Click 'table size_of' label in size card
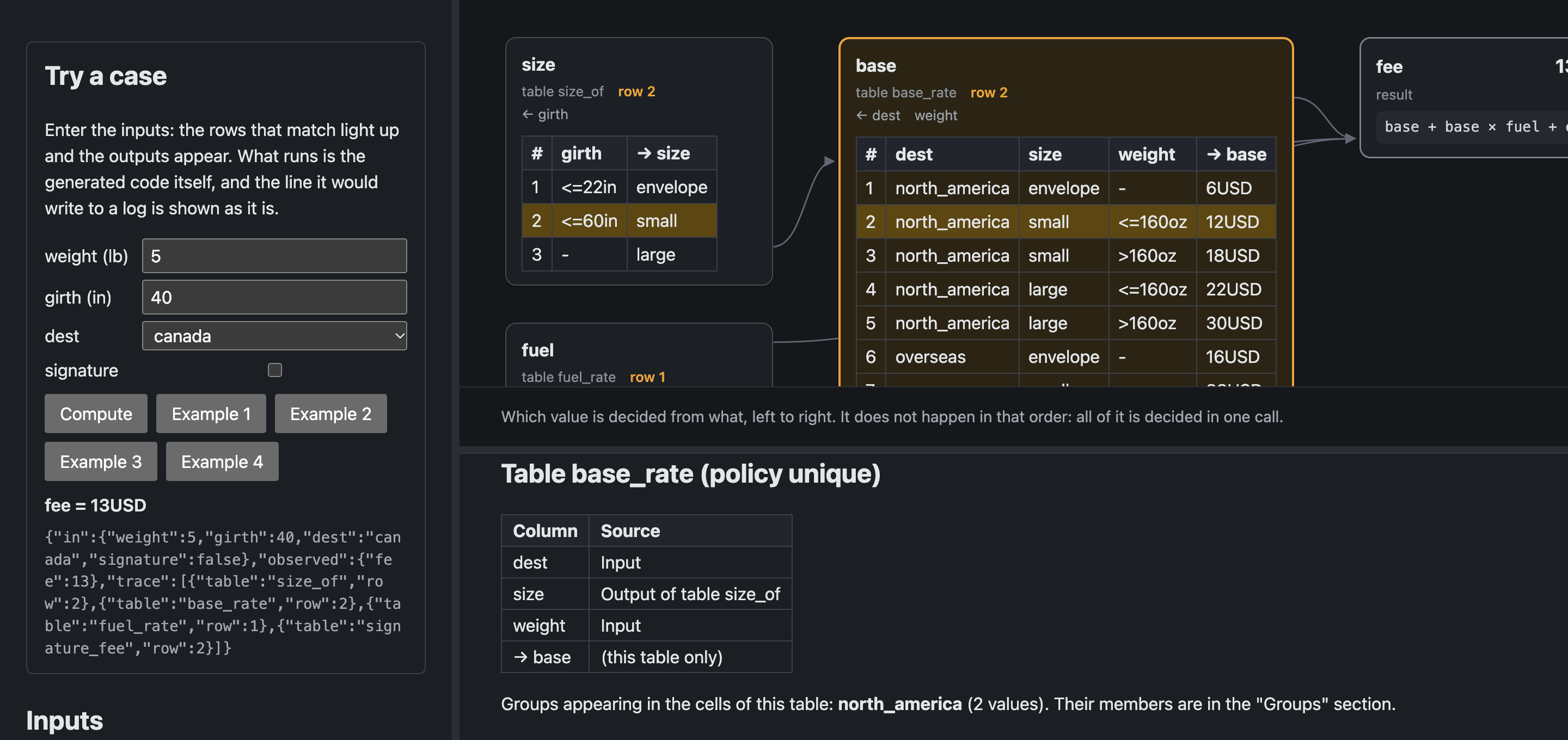Viewport: 1568px width, 740px height. tap(562, 91)
